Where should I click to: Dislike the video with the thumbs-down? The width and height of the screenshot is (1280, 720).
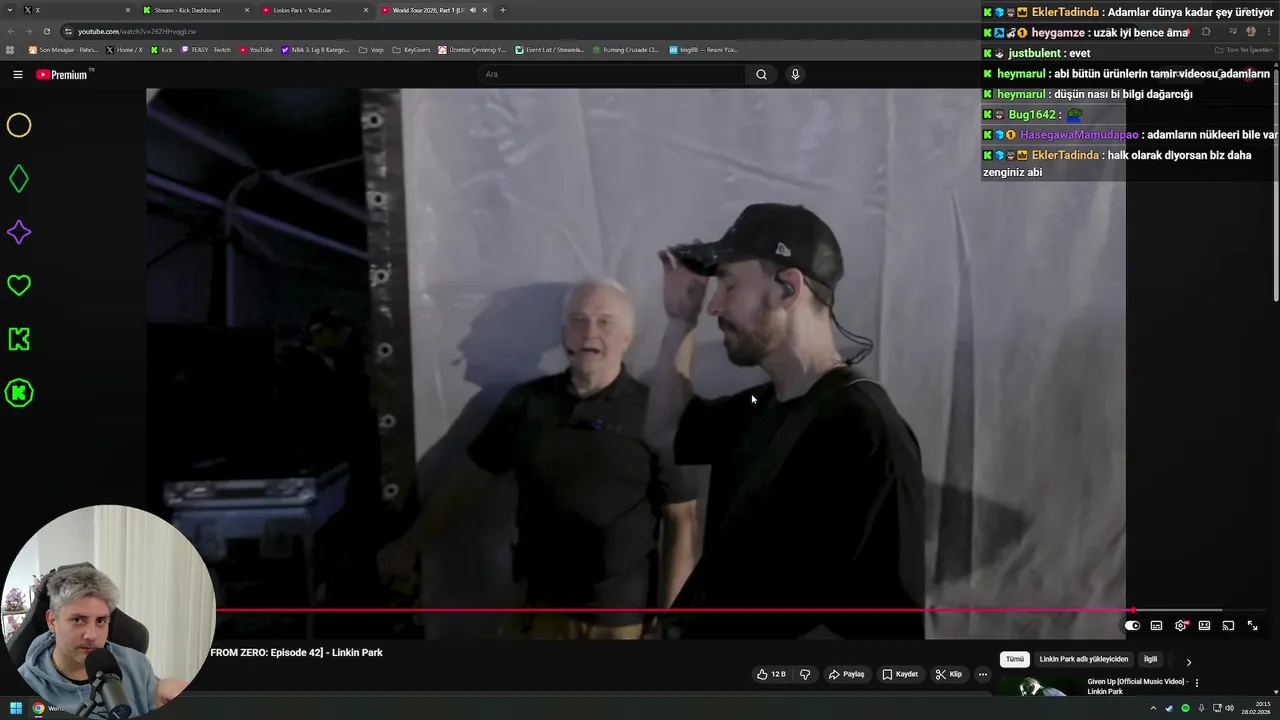pyautogui.click(x=805, y=674)
